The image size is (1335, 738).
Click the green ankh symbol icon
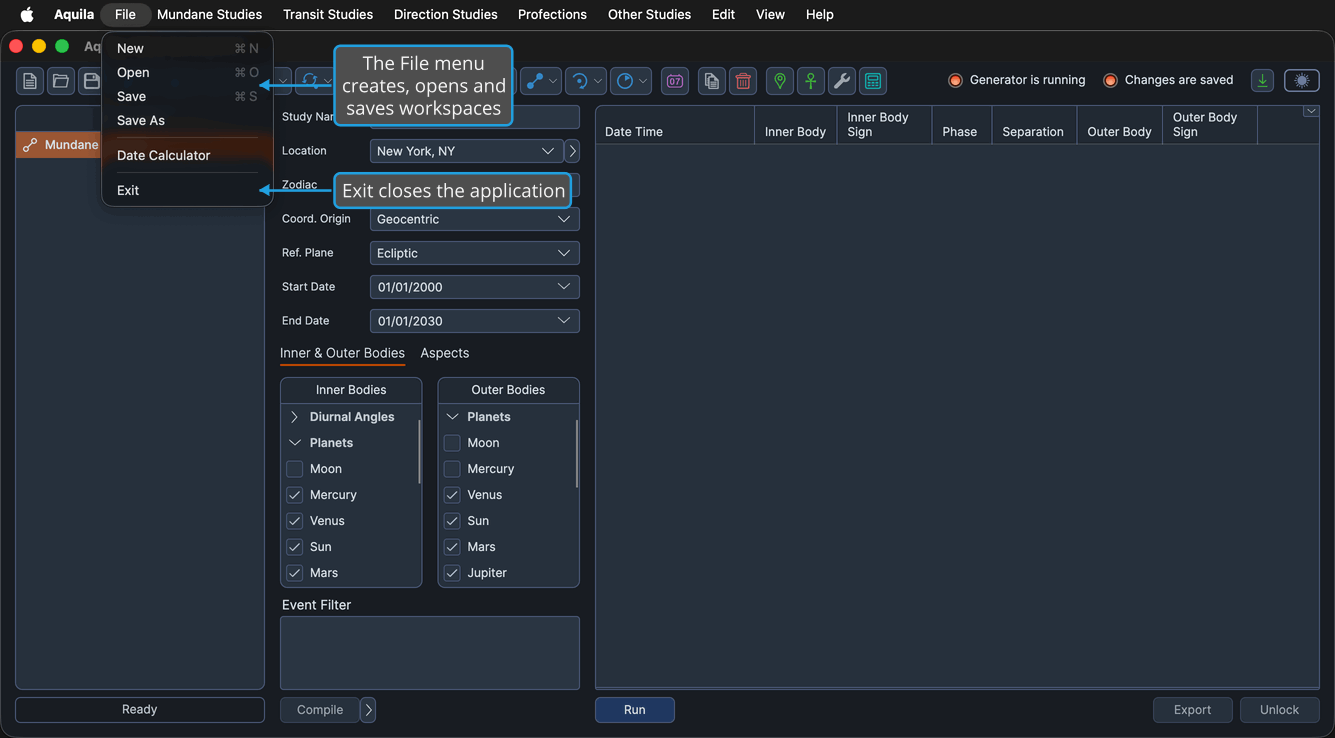pyautogui.click(x=811, y=81)
